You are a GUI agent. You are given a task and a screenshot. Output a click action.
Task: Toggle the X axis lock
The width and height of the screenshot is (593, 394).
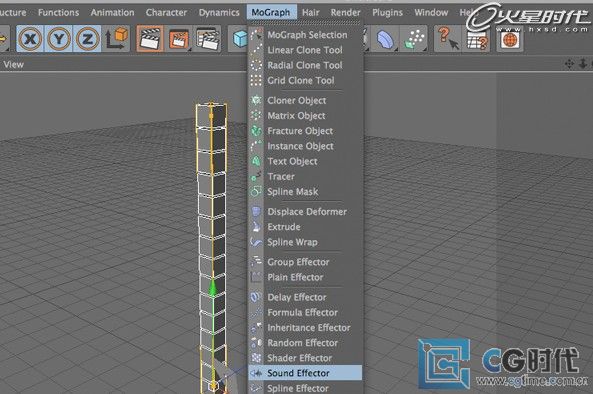pos(30,39)
